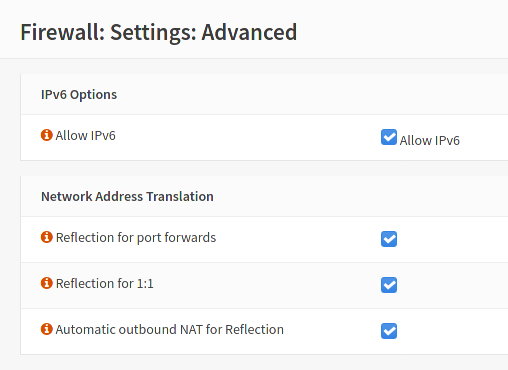
Task: Show help for Reflection for port forwards
Action: tap(47, 237)
